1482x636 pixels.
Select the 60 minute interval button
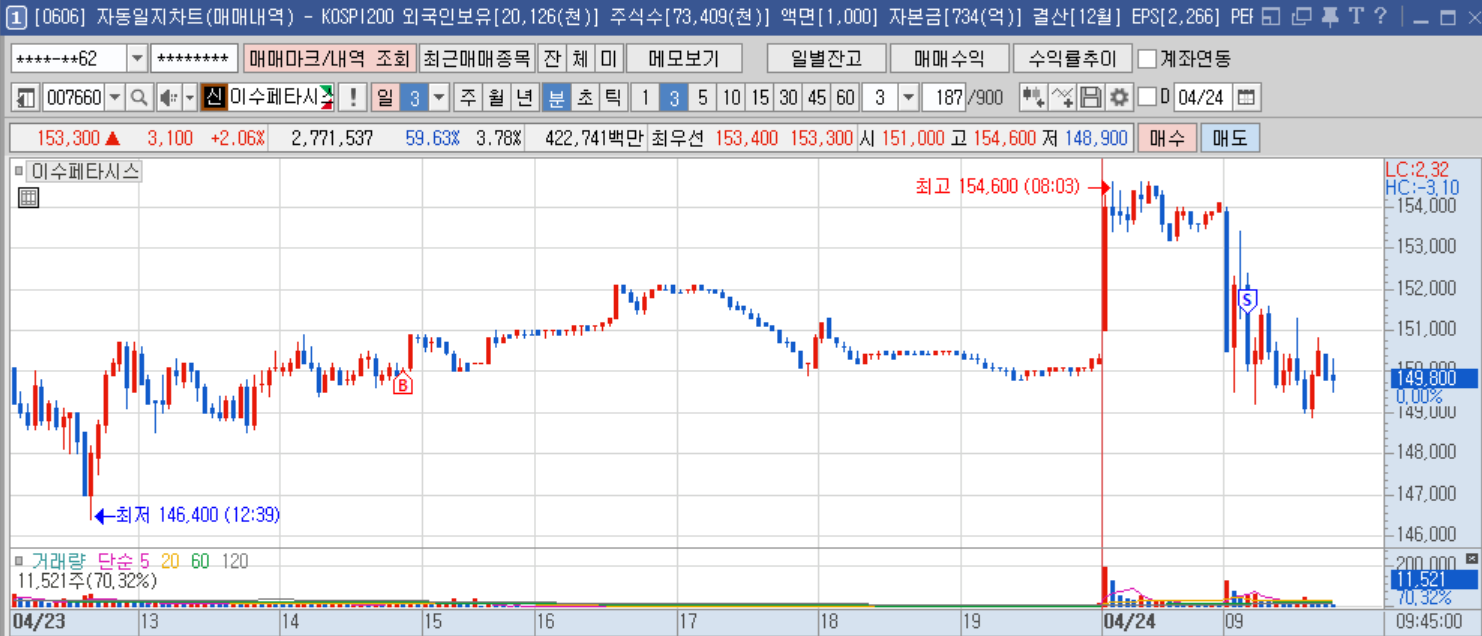(x=846, y=98)
